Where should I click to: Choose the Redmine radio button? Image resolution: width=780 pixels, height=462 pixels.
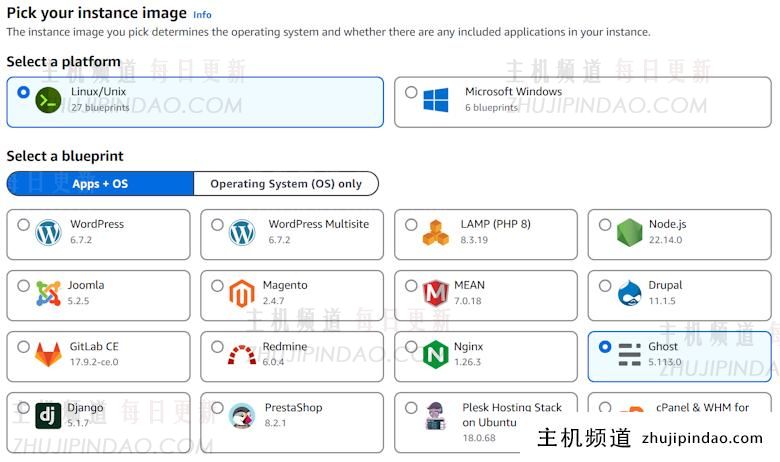(x=217, y=347)
